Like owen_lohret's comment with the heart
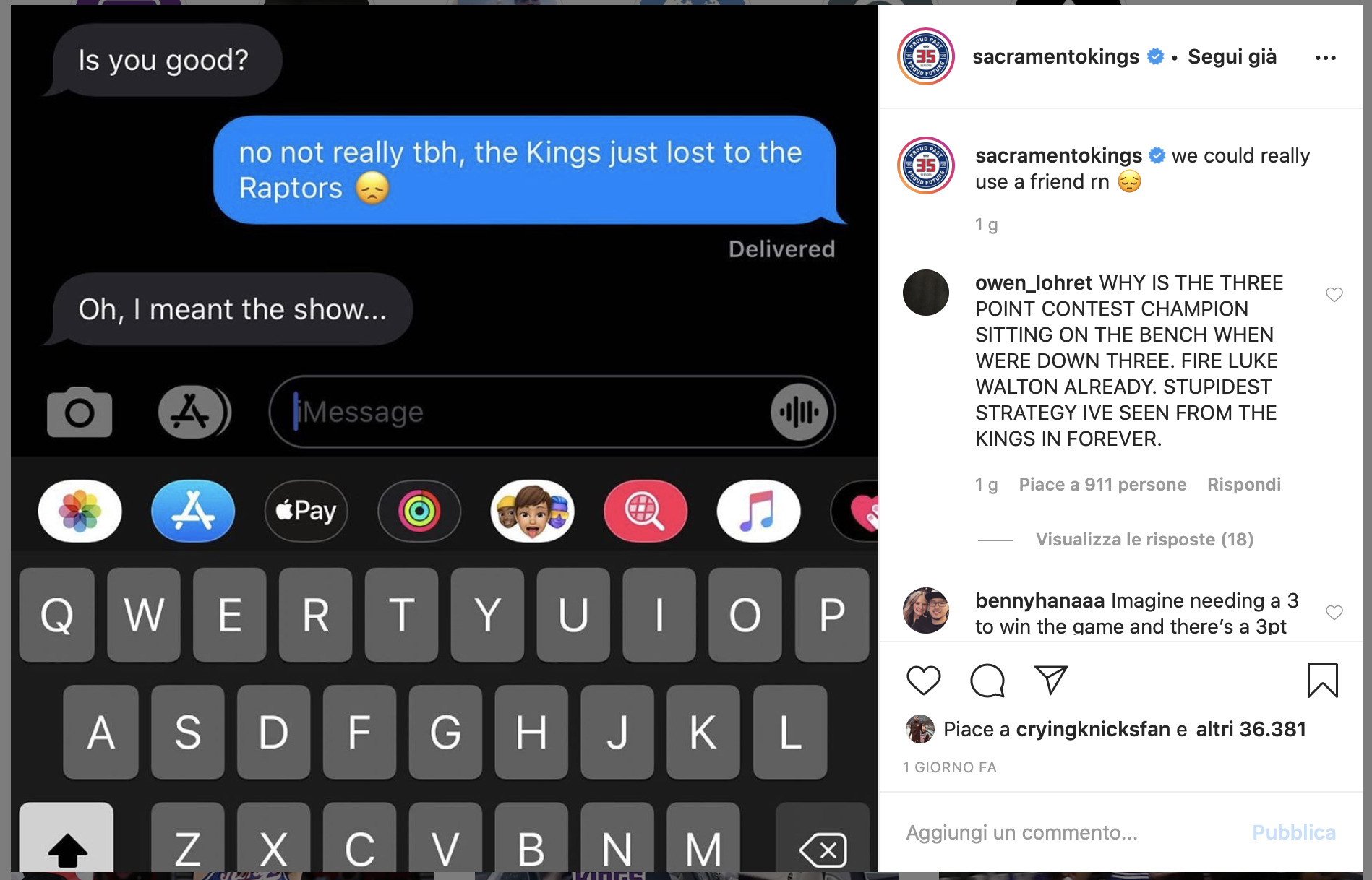This screenshot has height=880, width=1372. pos(1334,295)
